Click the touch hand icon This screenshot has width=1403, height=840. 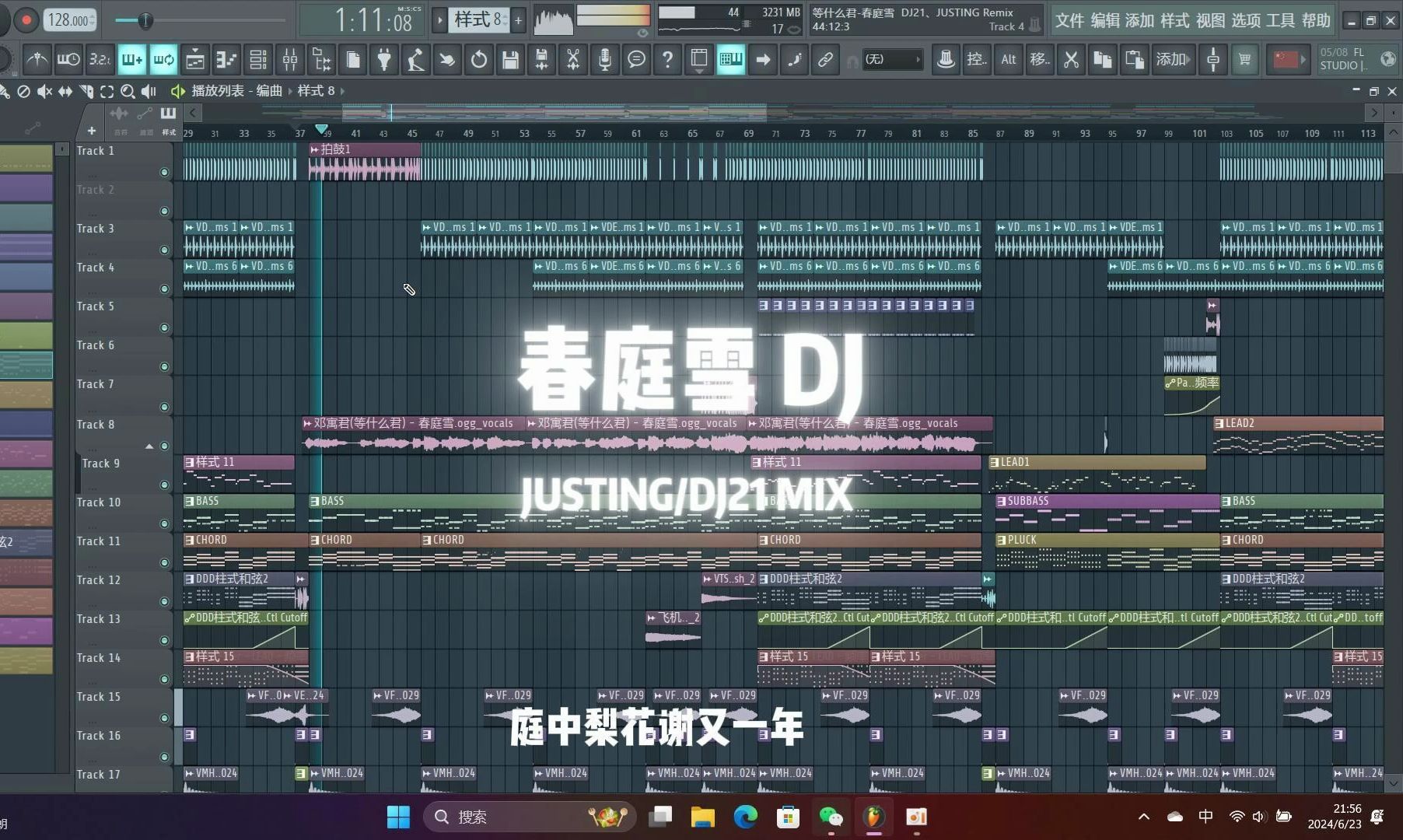(x=447, y=59)
